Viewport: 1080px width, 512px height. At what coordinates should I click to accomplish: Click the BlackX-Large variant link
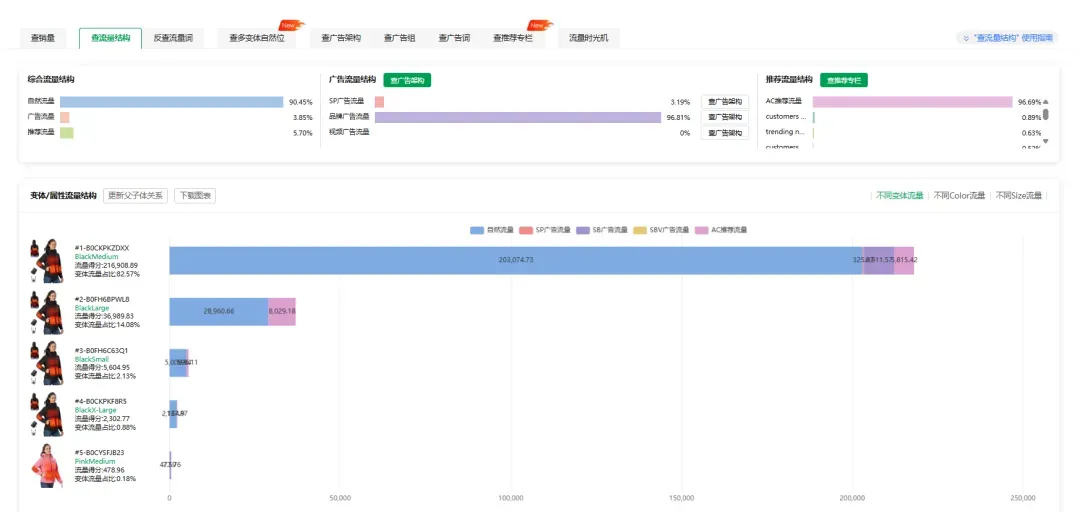96,410
